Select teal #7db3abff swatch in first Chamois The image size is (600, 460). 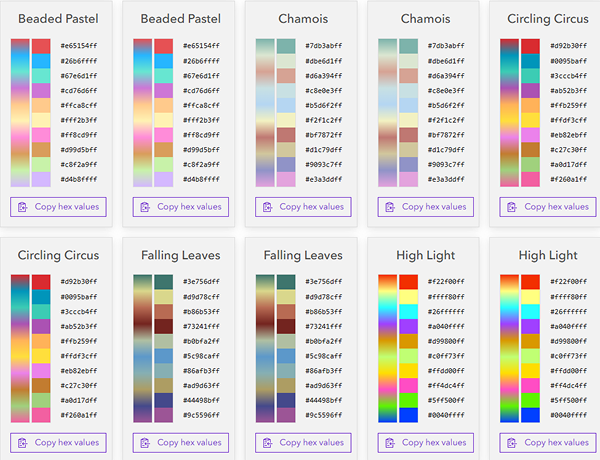click(x=286, y=46)
